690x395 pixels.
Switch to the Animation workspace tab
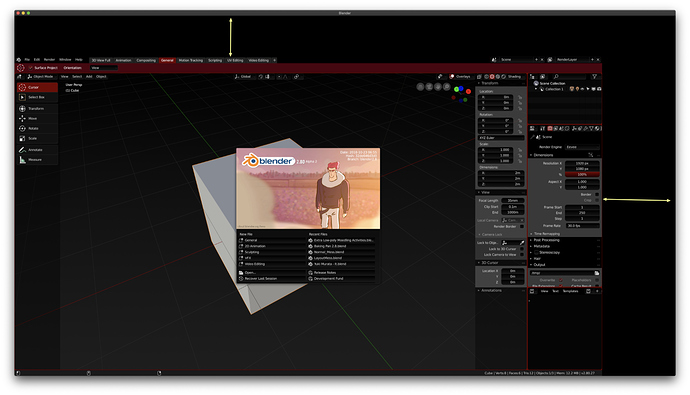124,60
